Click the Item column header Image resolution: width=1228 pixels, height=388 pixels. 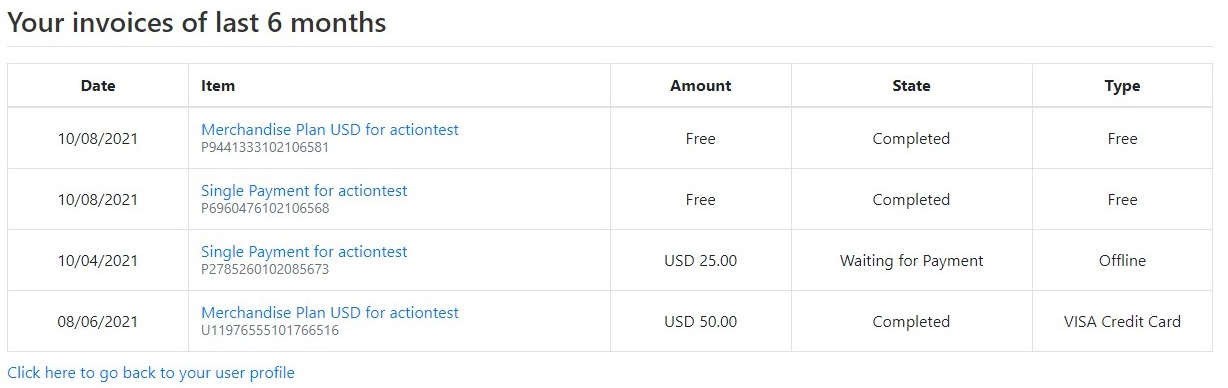[x=218, y=86]
